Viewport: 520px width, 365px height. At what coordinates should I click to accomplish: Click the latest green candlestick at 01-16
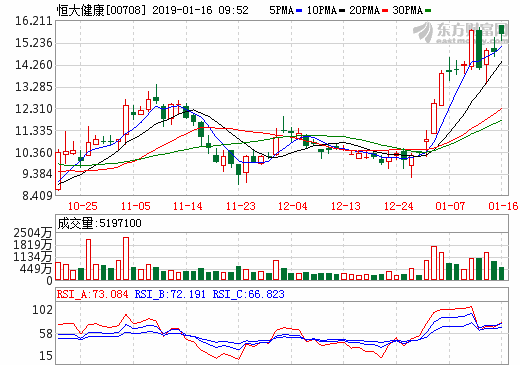[501, 31]
